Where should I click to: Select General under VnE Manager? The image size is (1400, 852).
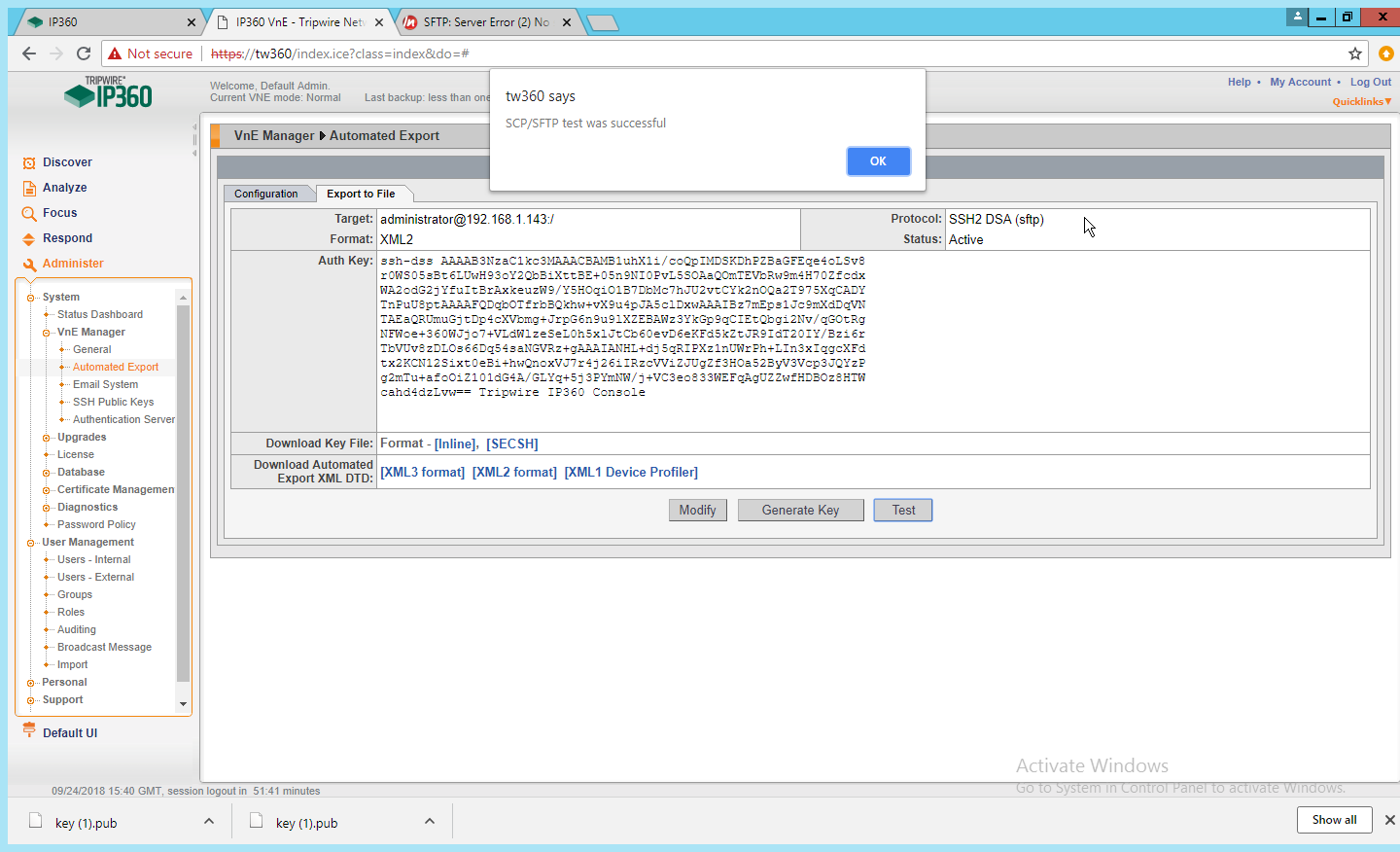point(92,350)
